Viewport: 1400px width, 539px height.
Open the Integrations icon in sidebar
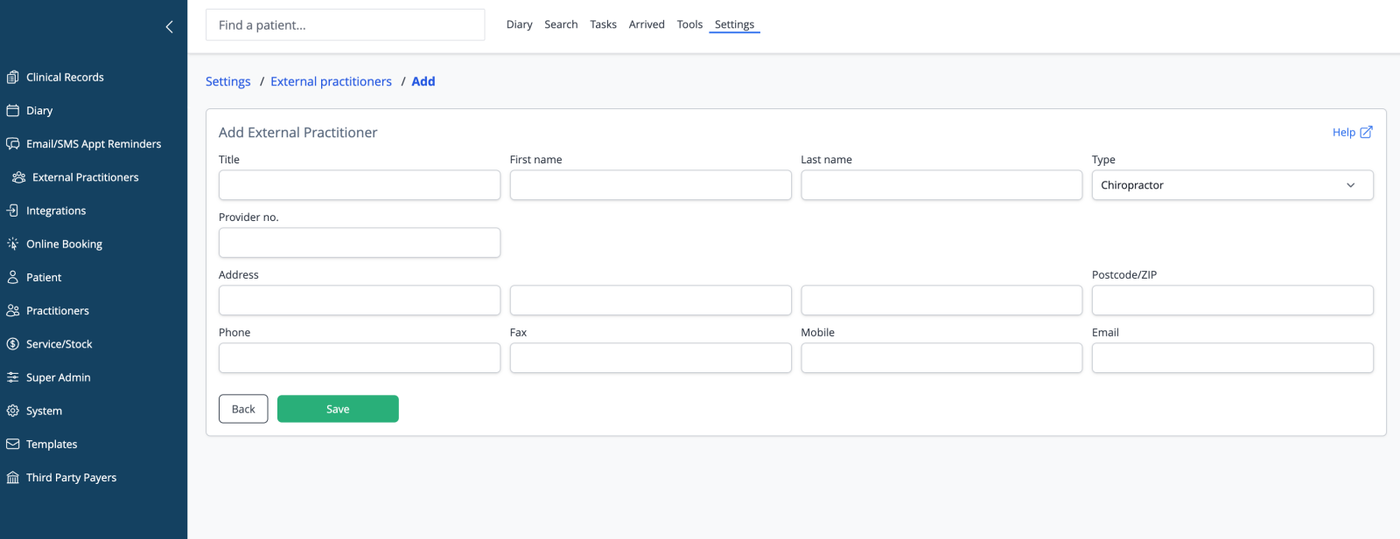tap(13, 210)
